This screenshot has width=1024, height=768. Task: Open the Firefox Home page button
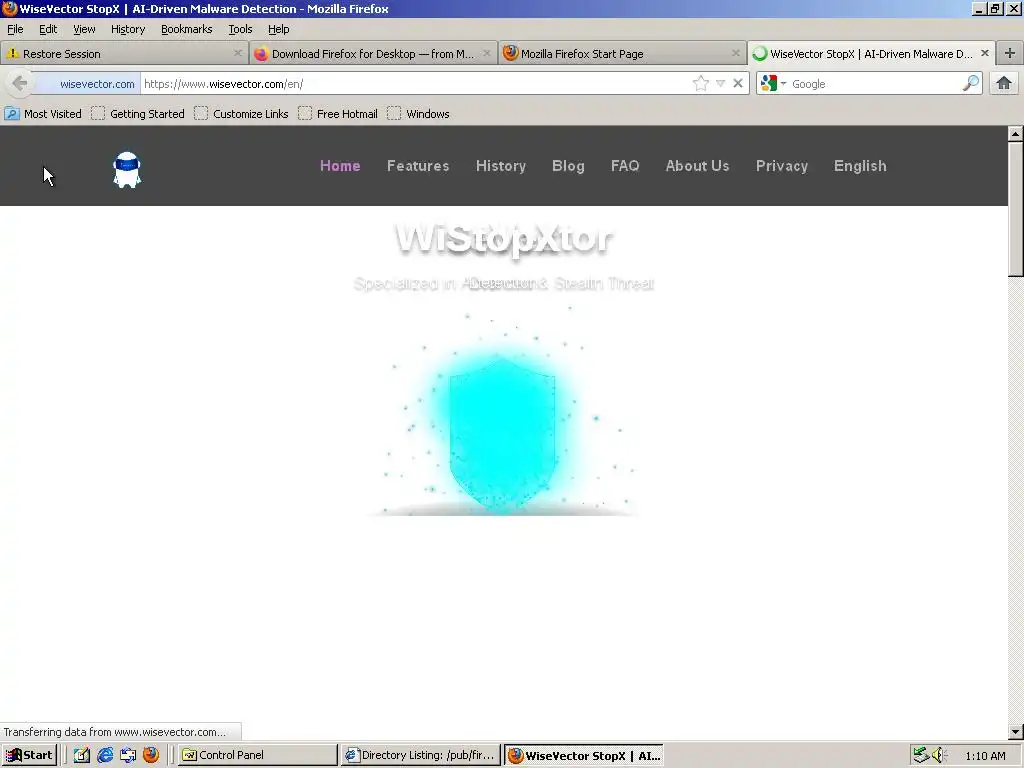coord(1004,84)
